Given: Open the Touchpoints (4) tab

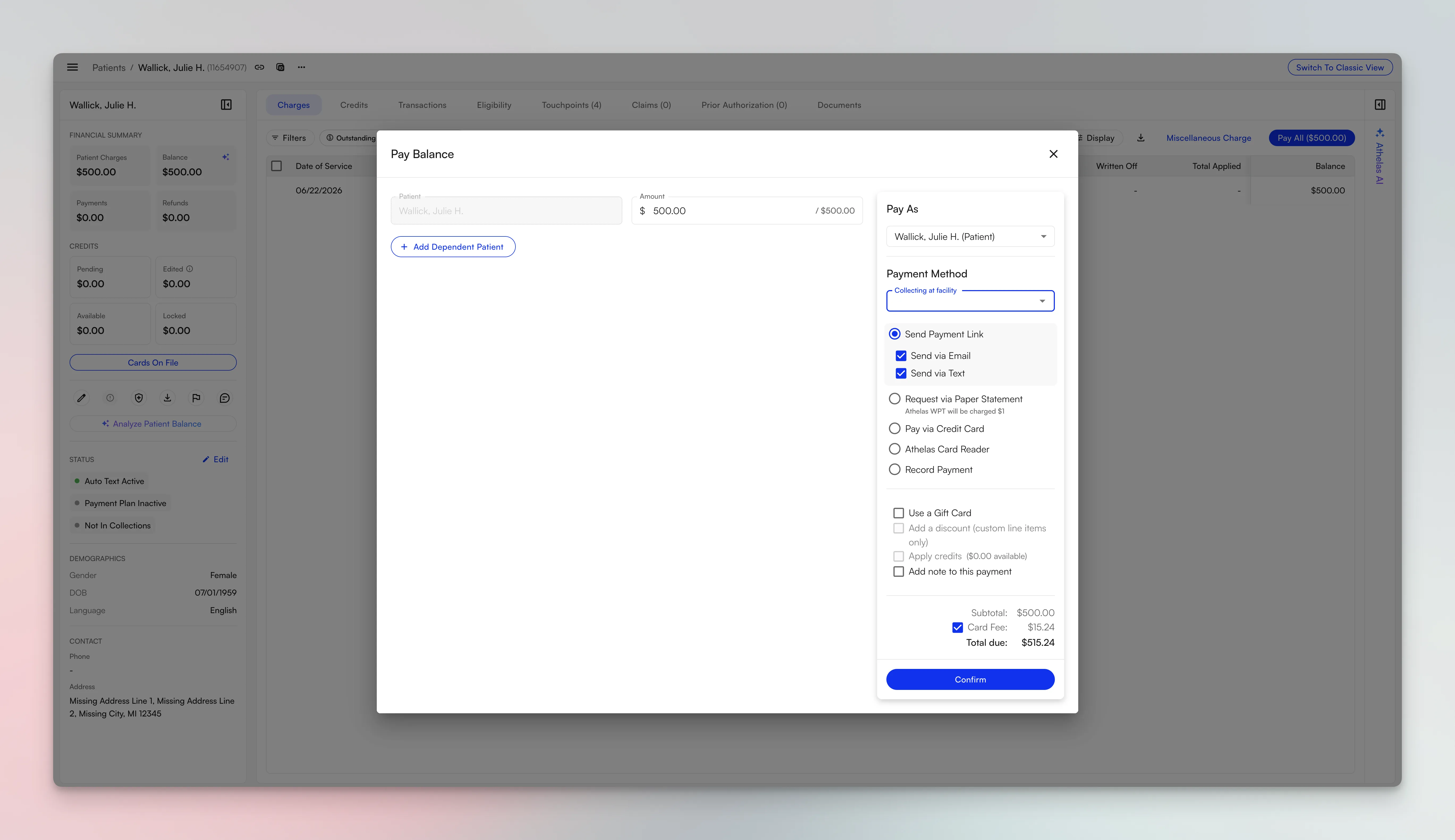Looking at the screenshot, I should 572,105.
